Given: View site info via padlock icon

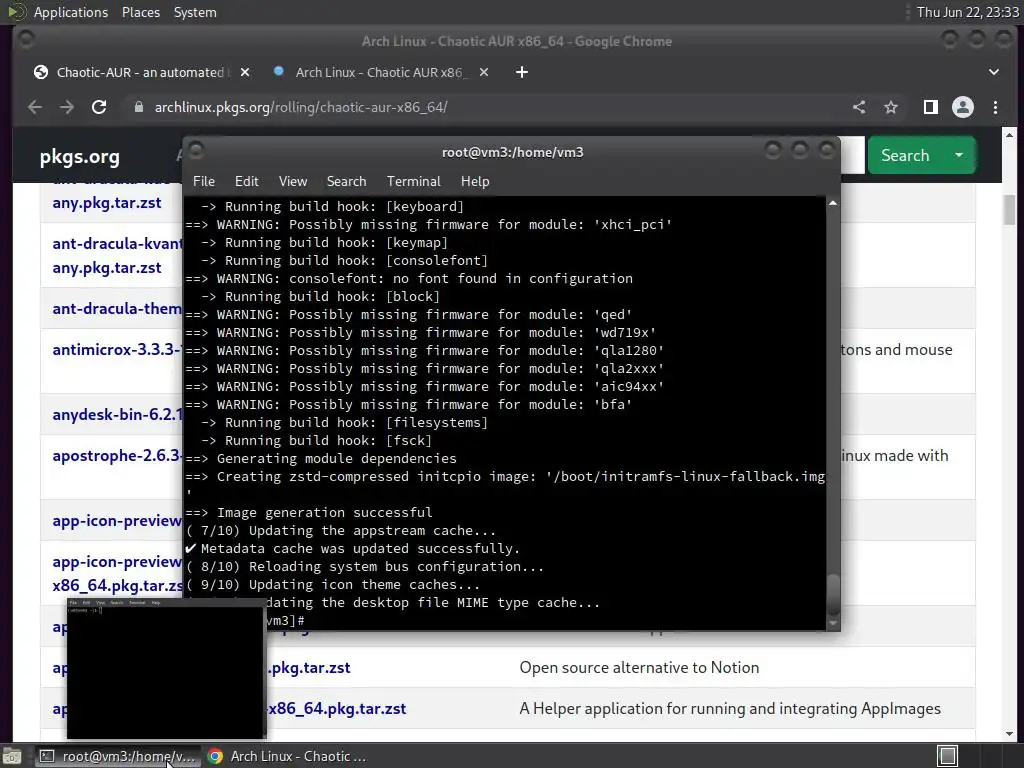Looking at the screenshot, I should click(138, 107).
